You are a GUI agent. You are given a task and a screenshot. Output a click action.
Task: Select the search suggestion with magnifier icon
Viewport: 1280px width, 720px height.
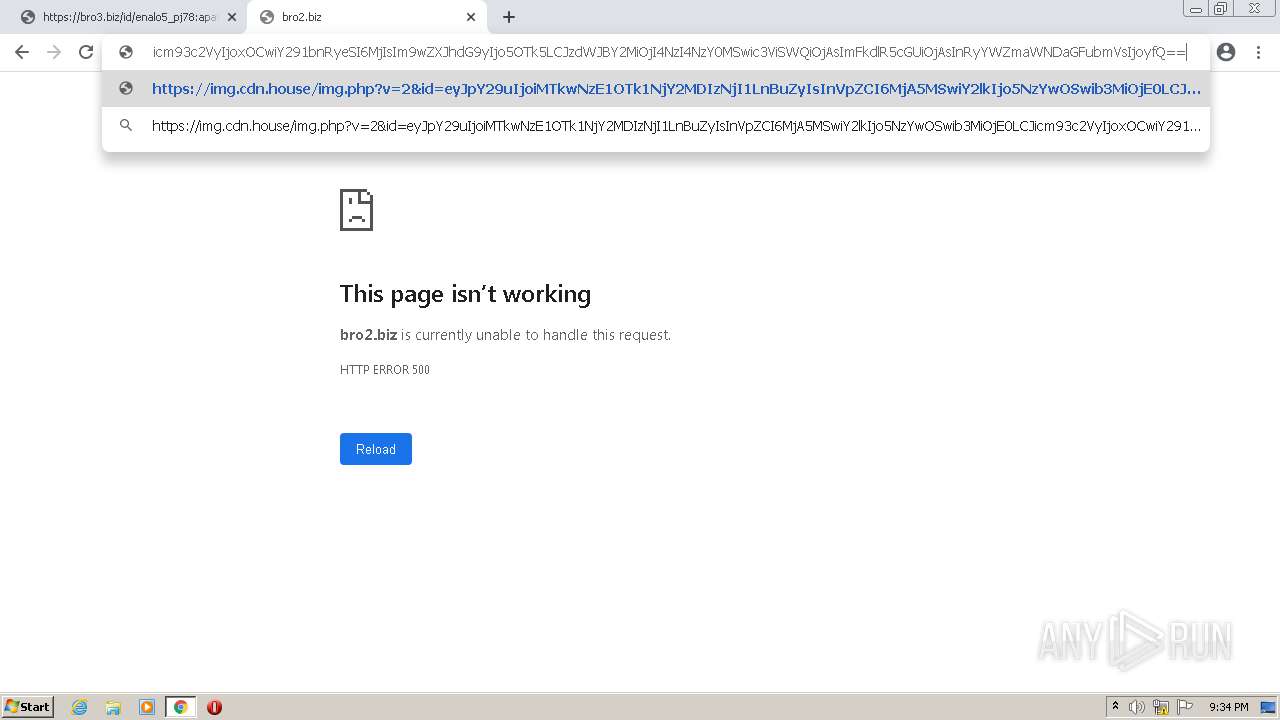click(x=656, y=126)
